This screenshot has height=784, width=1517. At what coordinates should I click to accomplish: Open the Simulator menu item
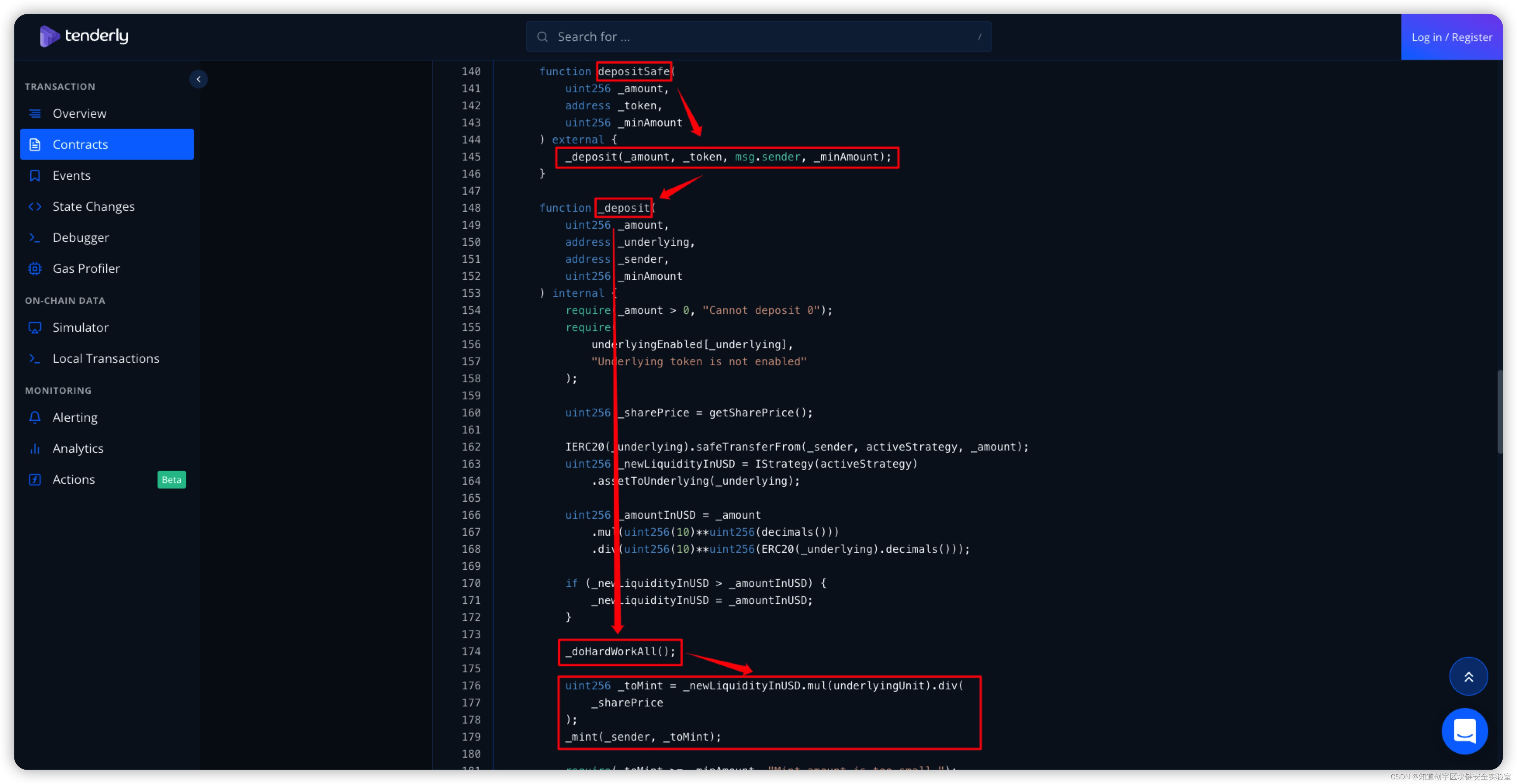pyautogui.click(x=81, y=328)
